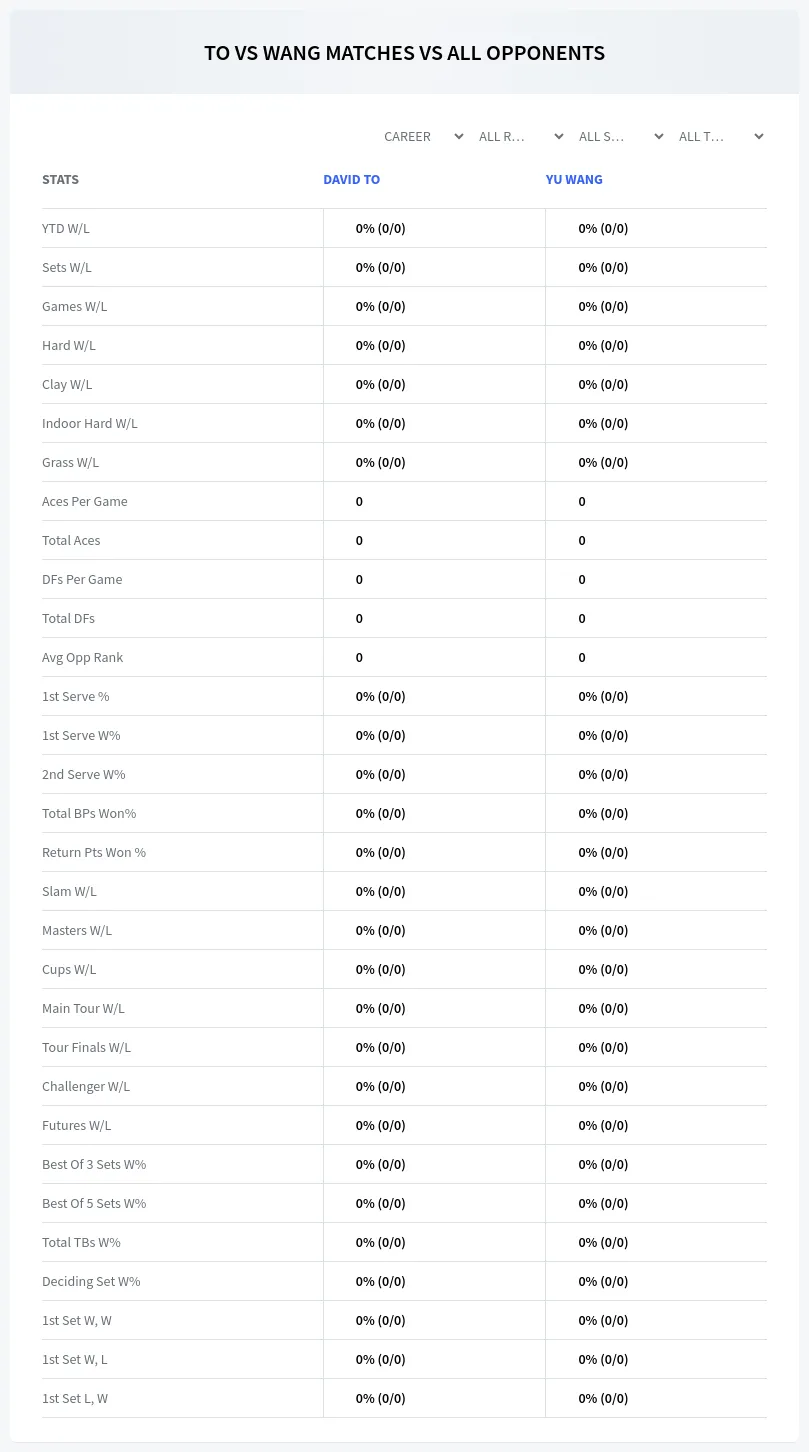Click the chevron arrow beside ALL S...

pos(659,136)
